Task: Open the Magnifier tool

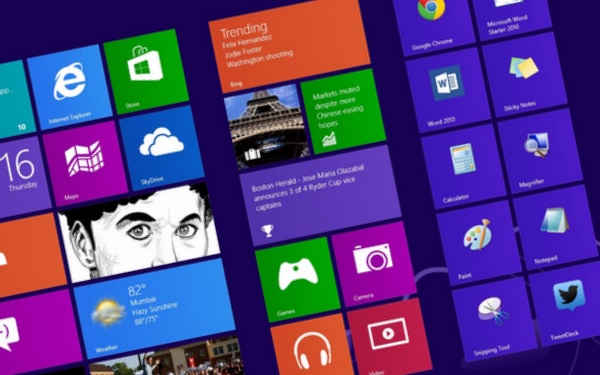Action: click(x=540, y=151)
